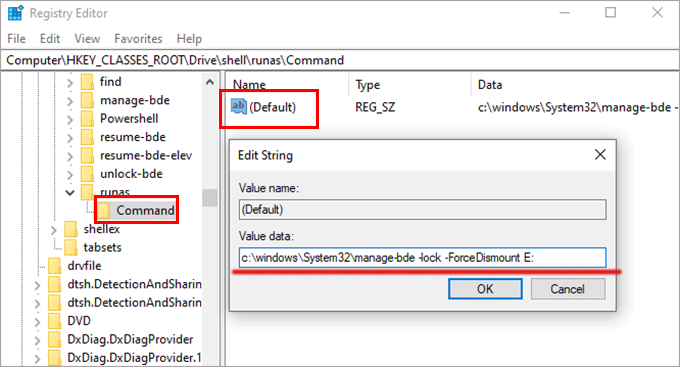Image resolution: width=680 pixels, height=367 pixels.
Task: Expand the shellex key
Action: 54,230
